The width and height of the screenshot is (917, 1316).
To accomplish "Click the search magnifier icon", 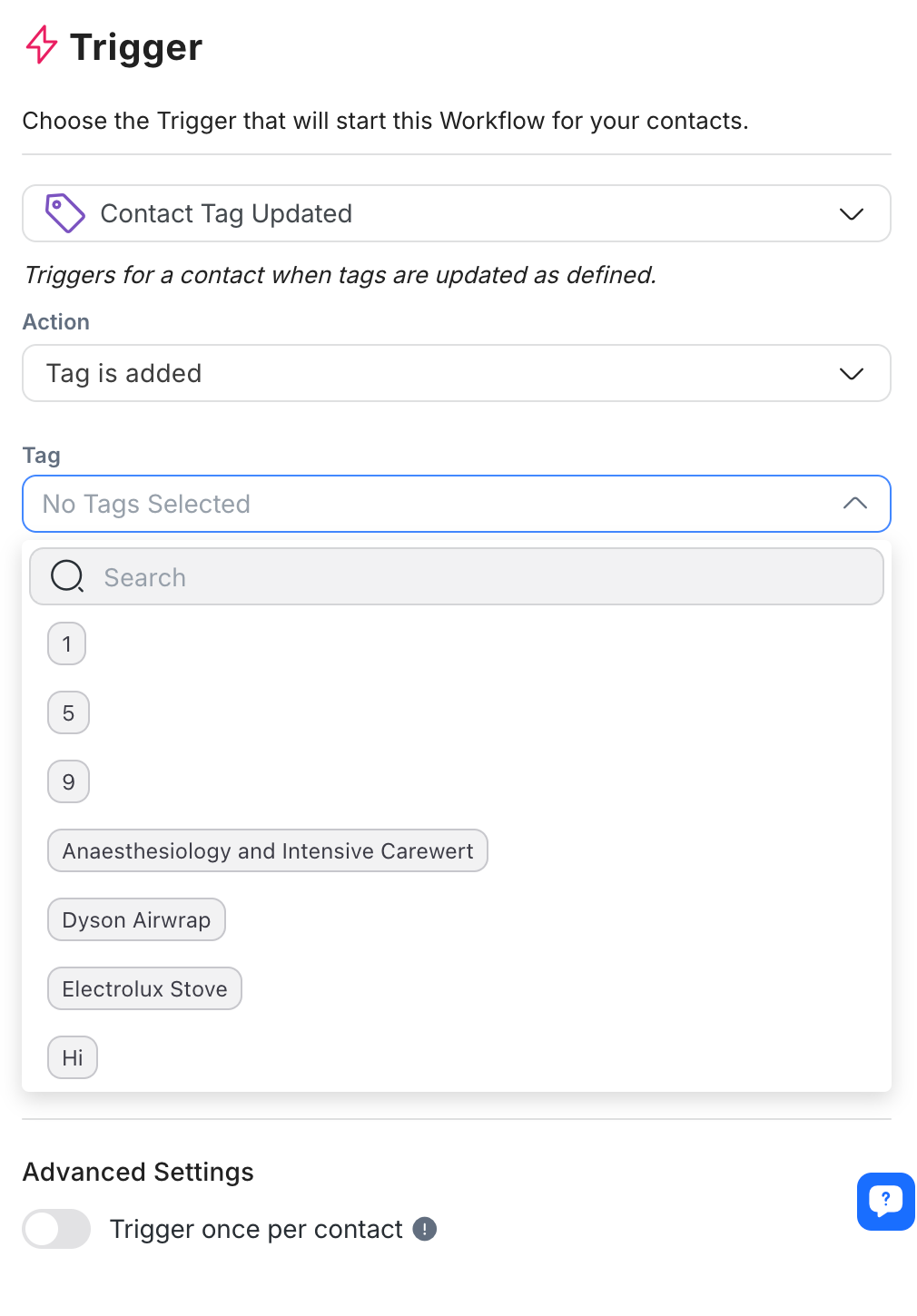I will click(67, 576).
